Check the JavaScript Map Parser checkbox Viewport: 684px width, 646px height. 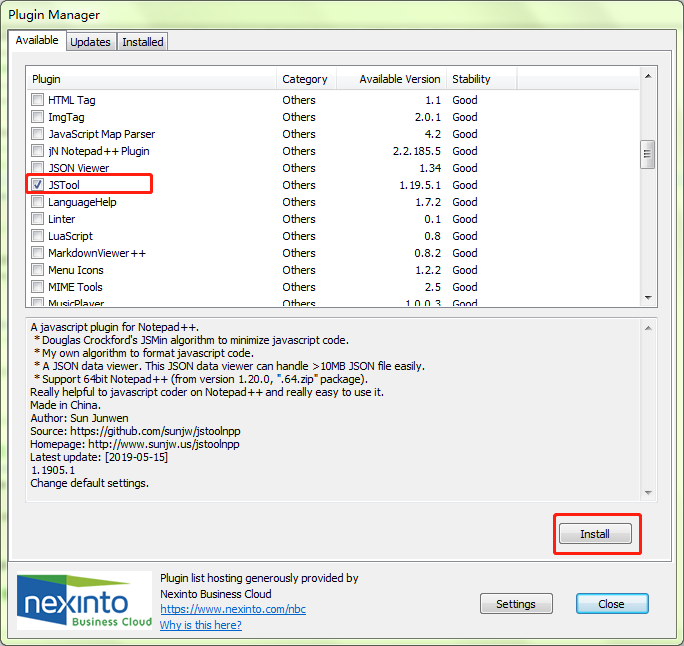[38, 134]
